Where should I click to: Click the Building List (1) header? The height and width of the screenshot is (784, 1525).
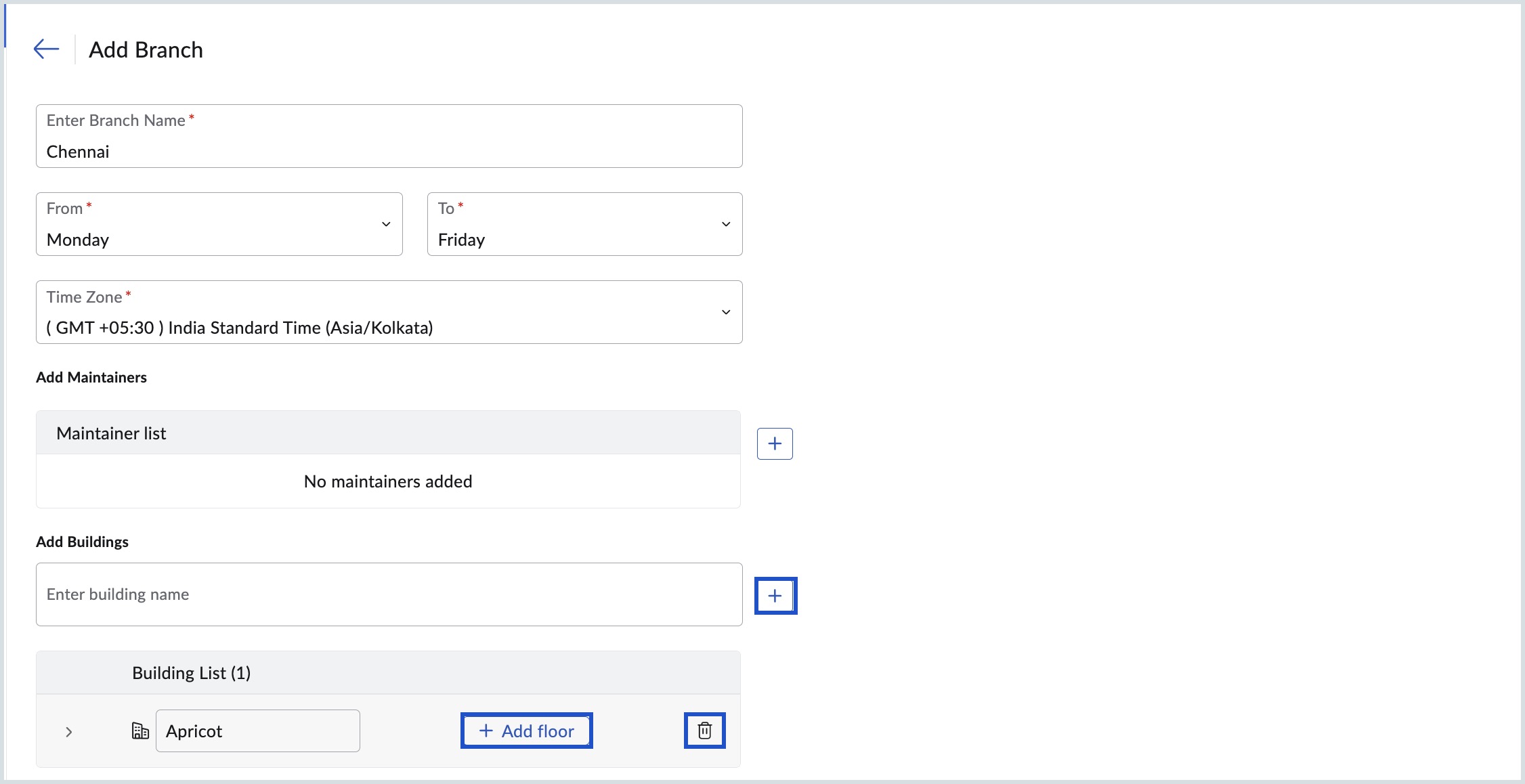[x=191, y=673]
